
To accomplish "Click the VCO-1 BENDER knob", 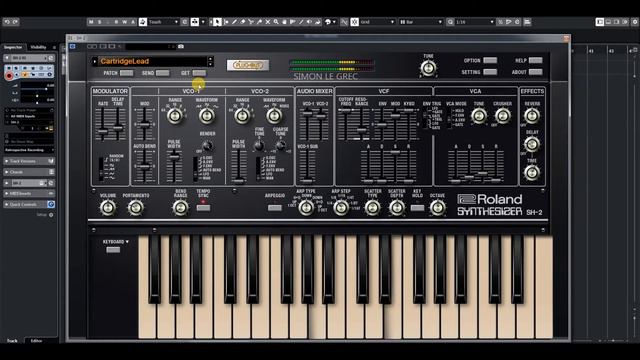I will [207, 146].
